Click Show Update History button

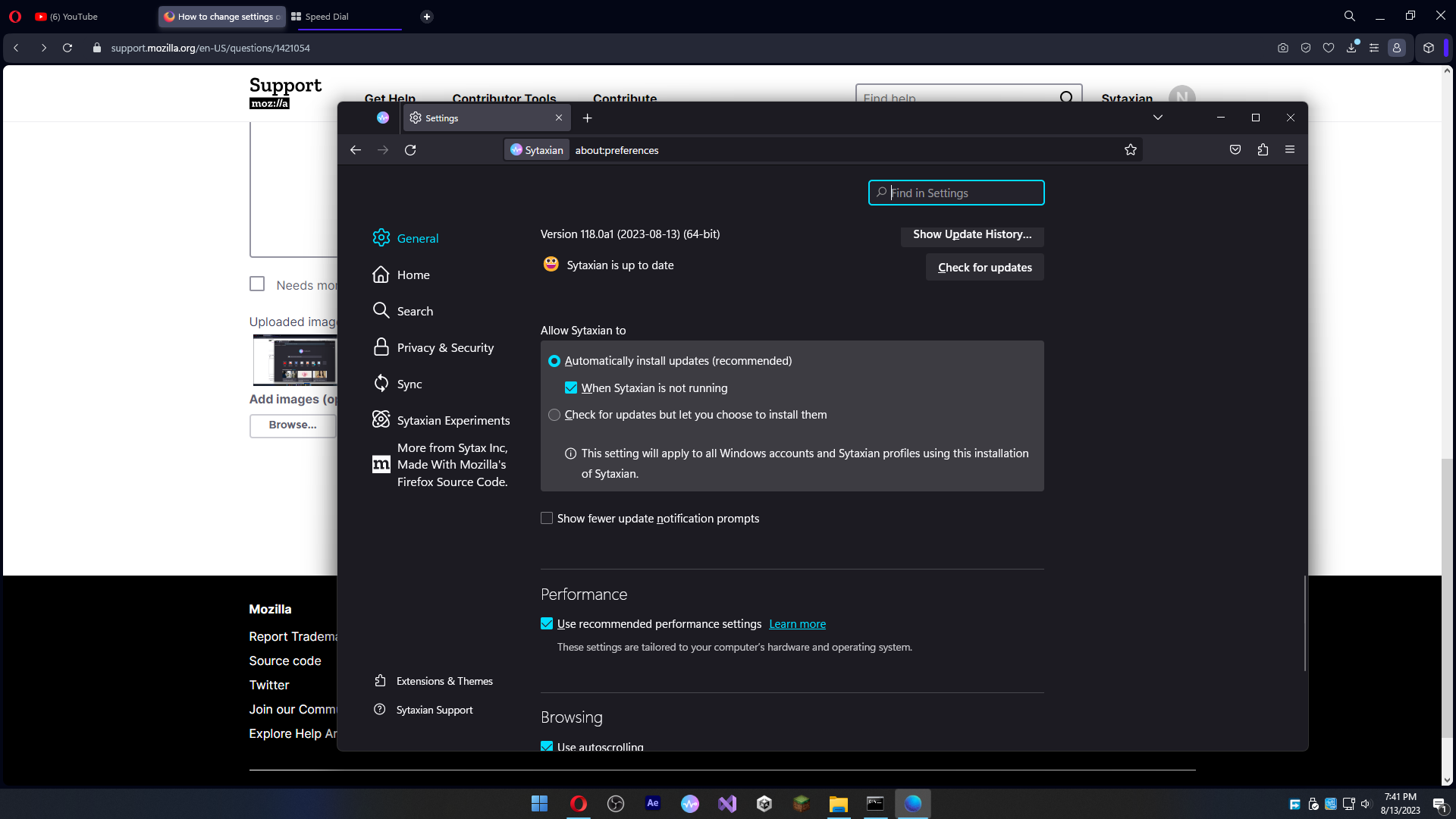[x=972, y=235]
